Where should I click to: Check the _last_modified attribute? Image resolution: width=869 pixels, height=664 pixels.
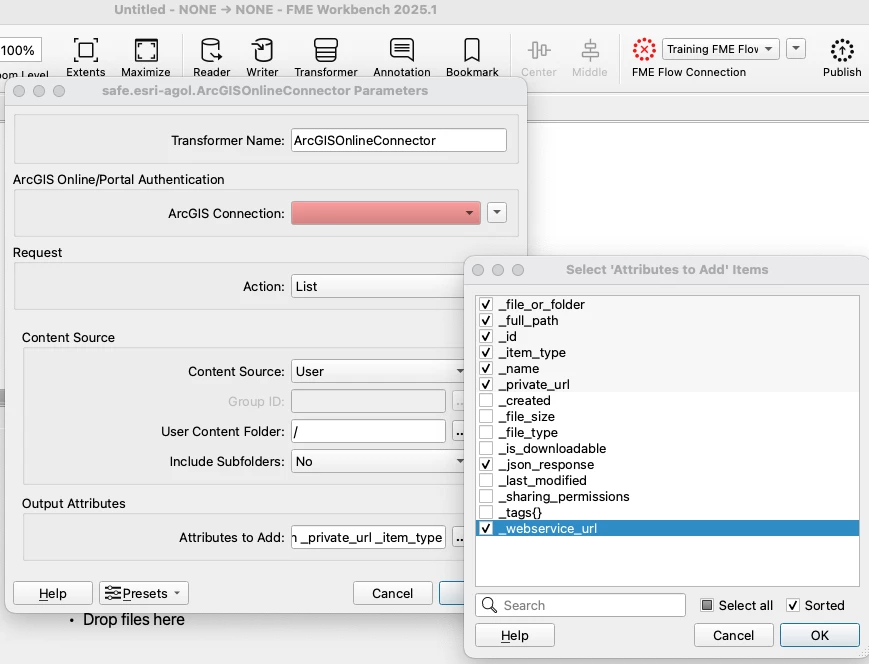486,481
